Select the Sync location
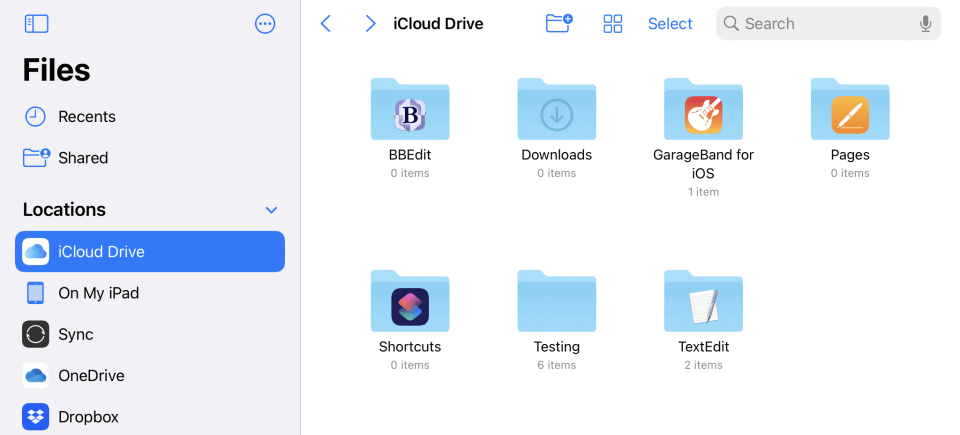The width and height of the screenshot is (960, 435). pos(75,334)
